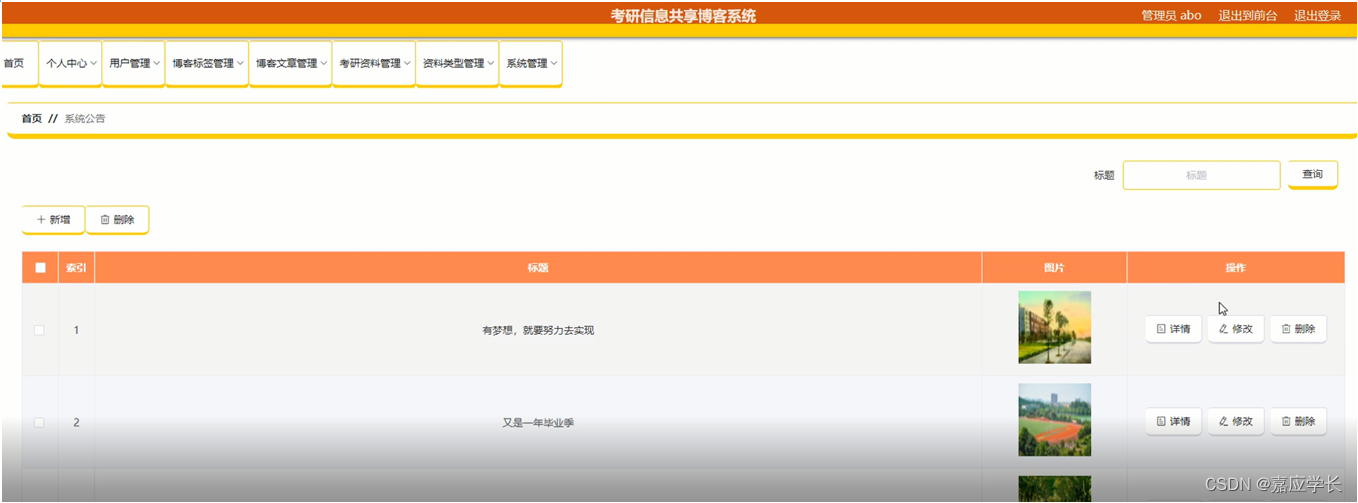This screenshot has width=1358, height=503.
Task: Open the 博客文章管理 menu
Action: pyautogui.click(x=290, y=63)
